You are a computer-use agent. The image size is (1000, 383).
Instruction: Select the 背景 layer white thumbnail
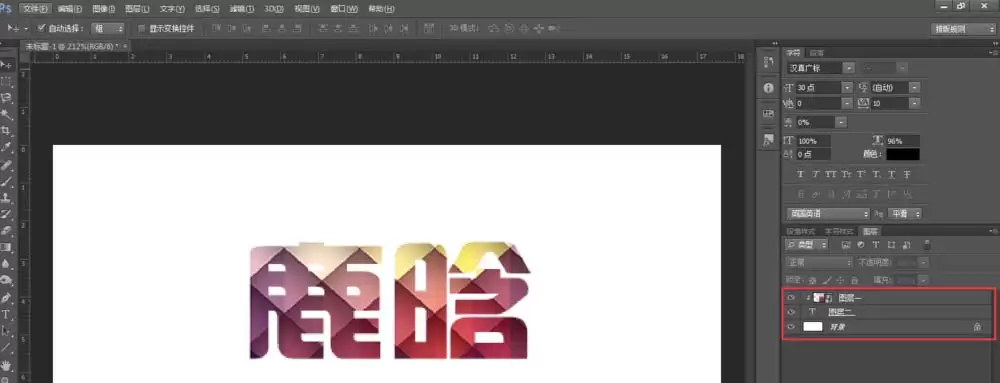[x=812, y=326]
